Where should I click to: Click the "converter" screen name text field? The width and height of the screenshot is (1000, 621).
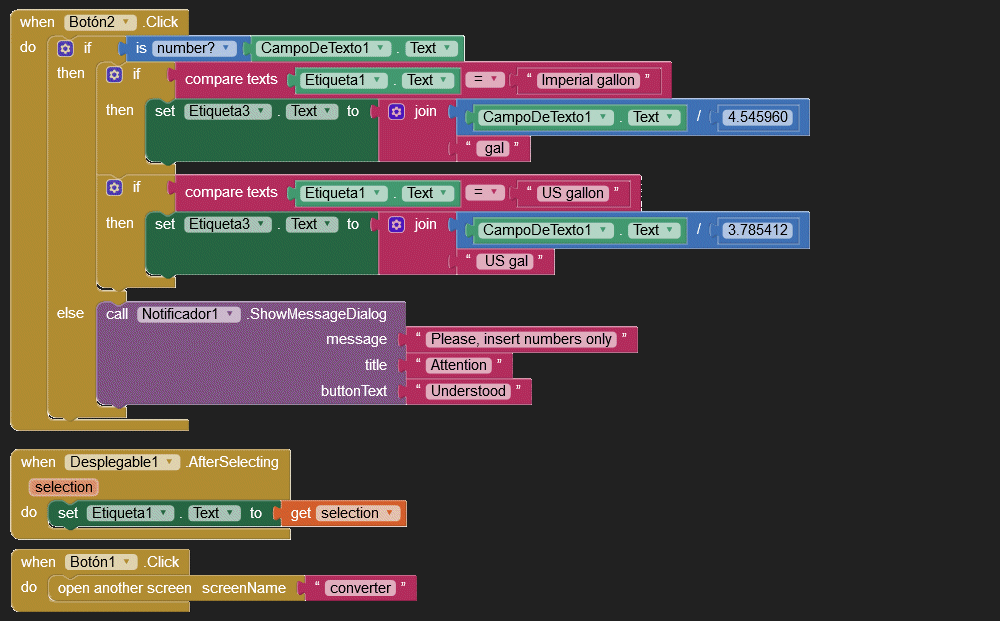pyautogui.click(x=360, y=588)
